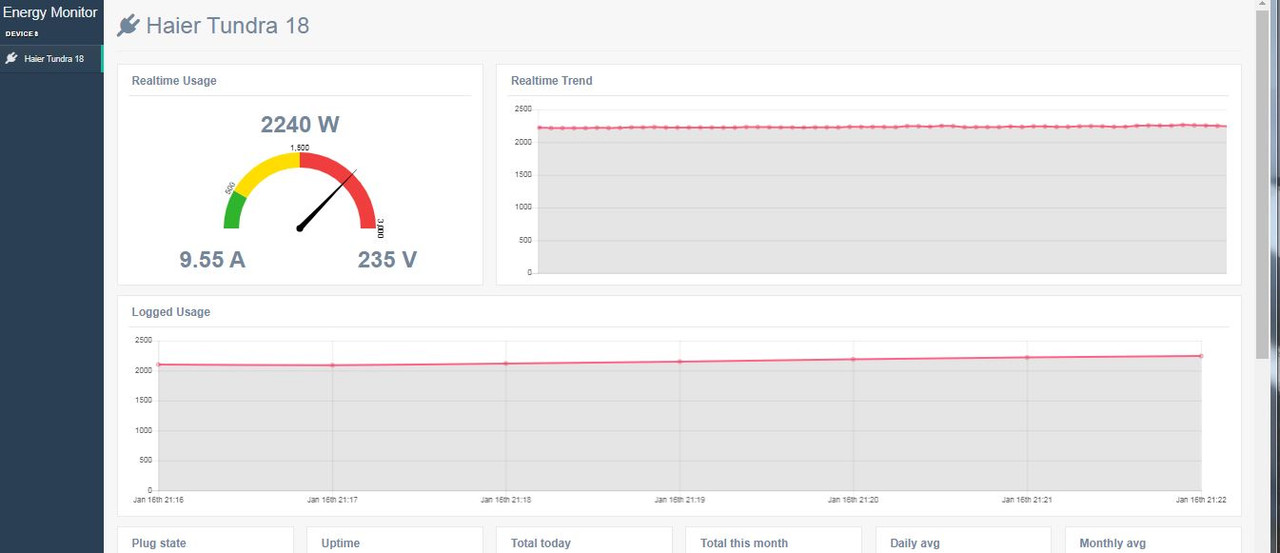
Task: Click the Haier Tundra 18 page heading
Action: click(x=228, y=26)
